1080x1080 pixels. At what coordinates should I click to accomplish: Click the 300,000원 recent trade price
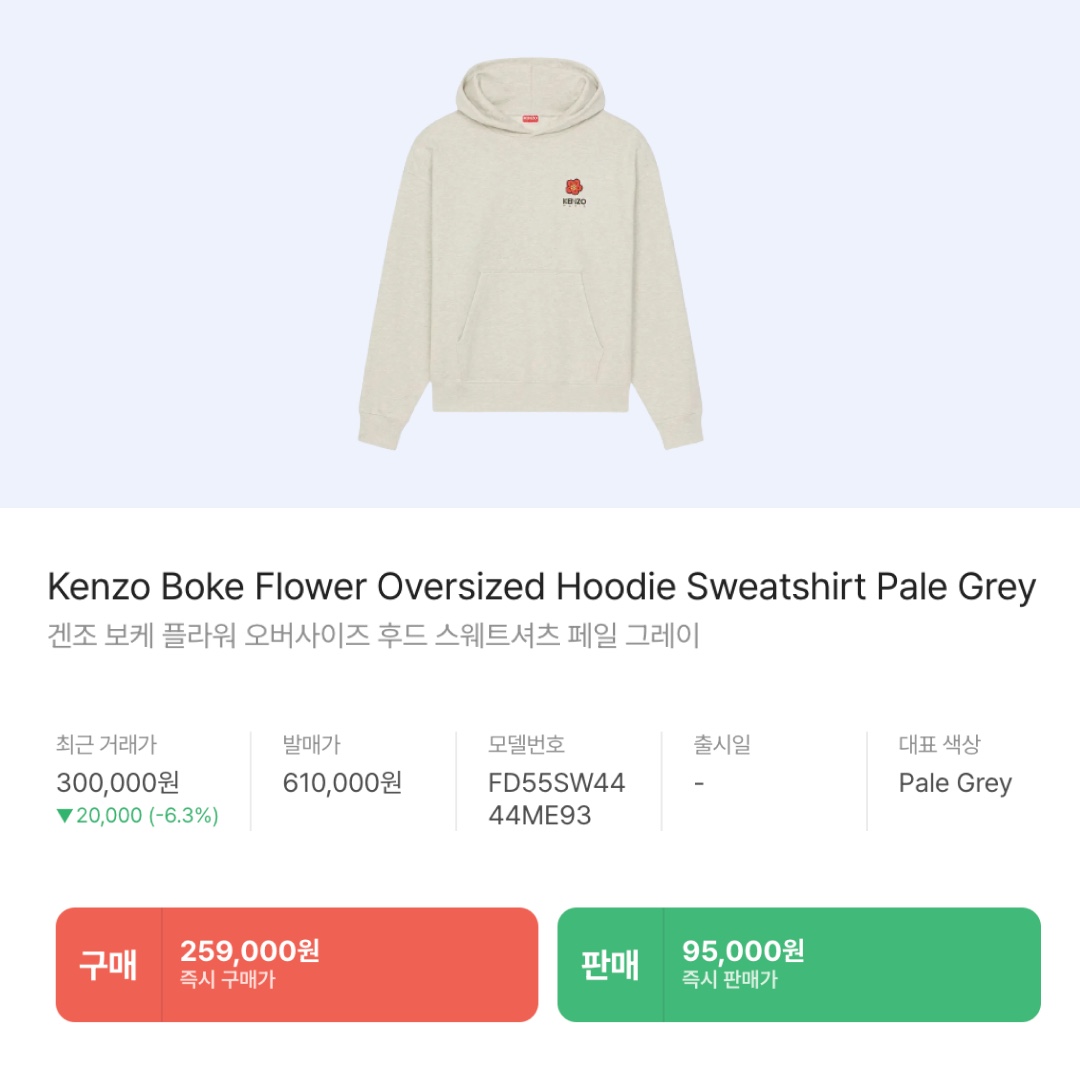coord(118,783)
